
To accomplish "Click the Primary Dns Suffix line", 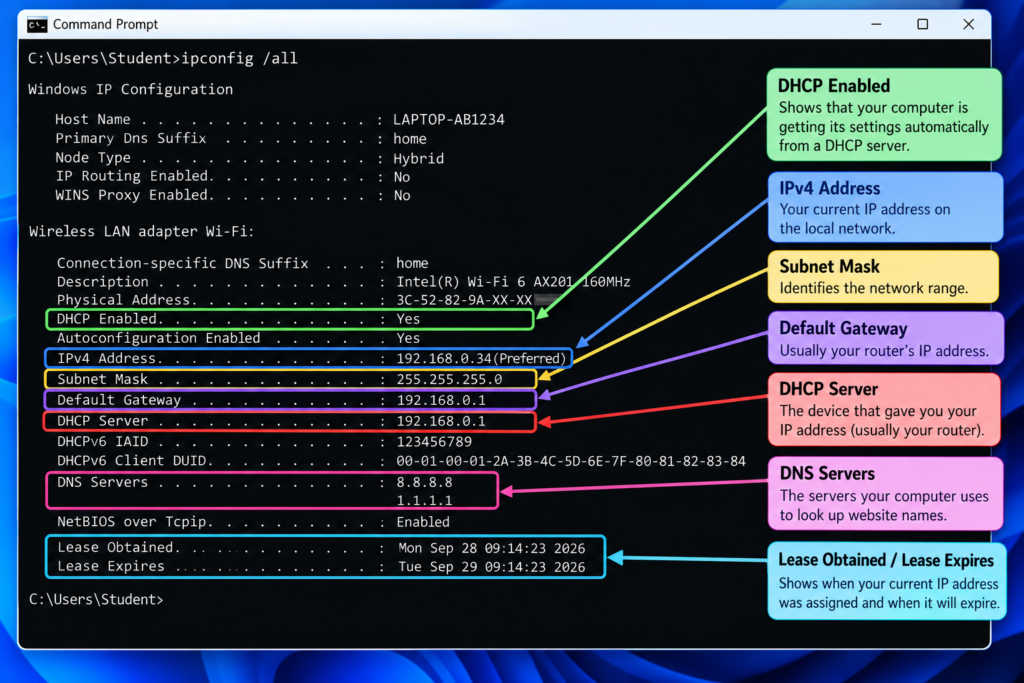I will click(241, 138).
